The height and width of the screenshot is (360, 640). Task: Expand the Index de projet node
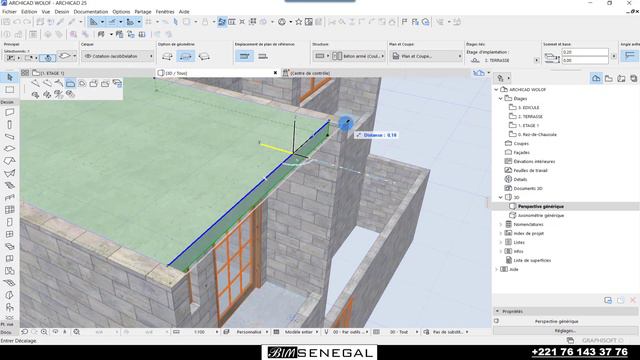click(x=501, y=233)
